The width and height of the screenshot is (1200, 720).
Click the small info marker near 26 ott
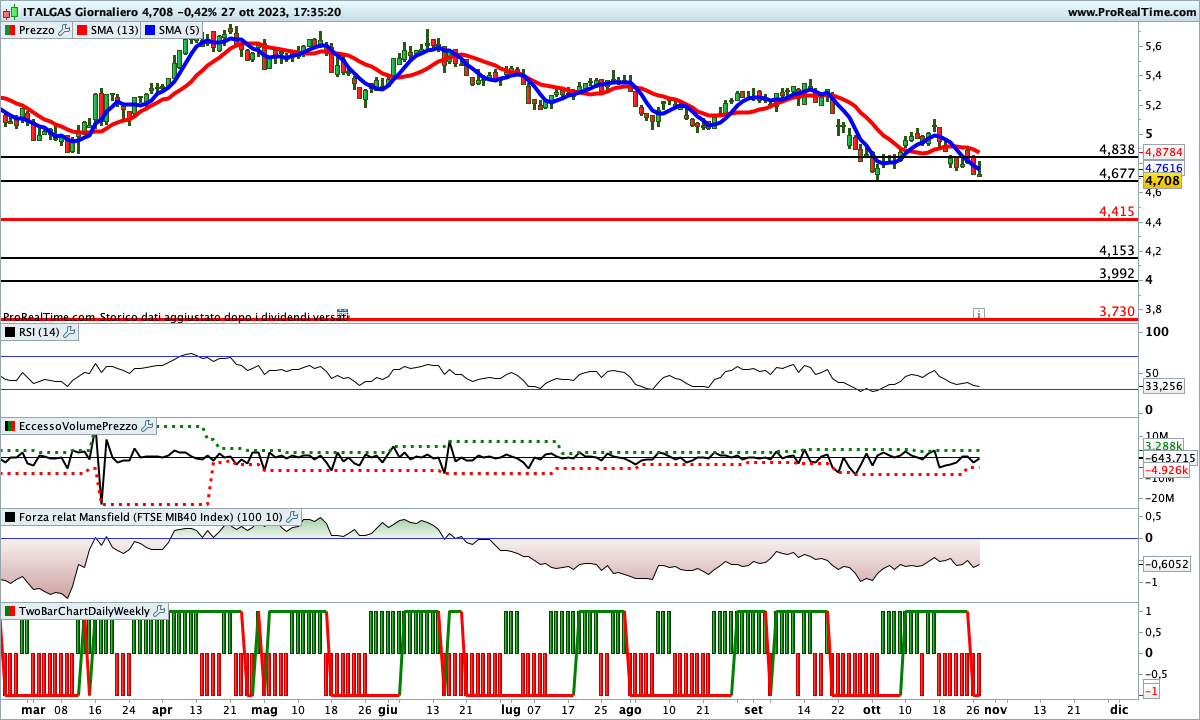click(979, 314)
